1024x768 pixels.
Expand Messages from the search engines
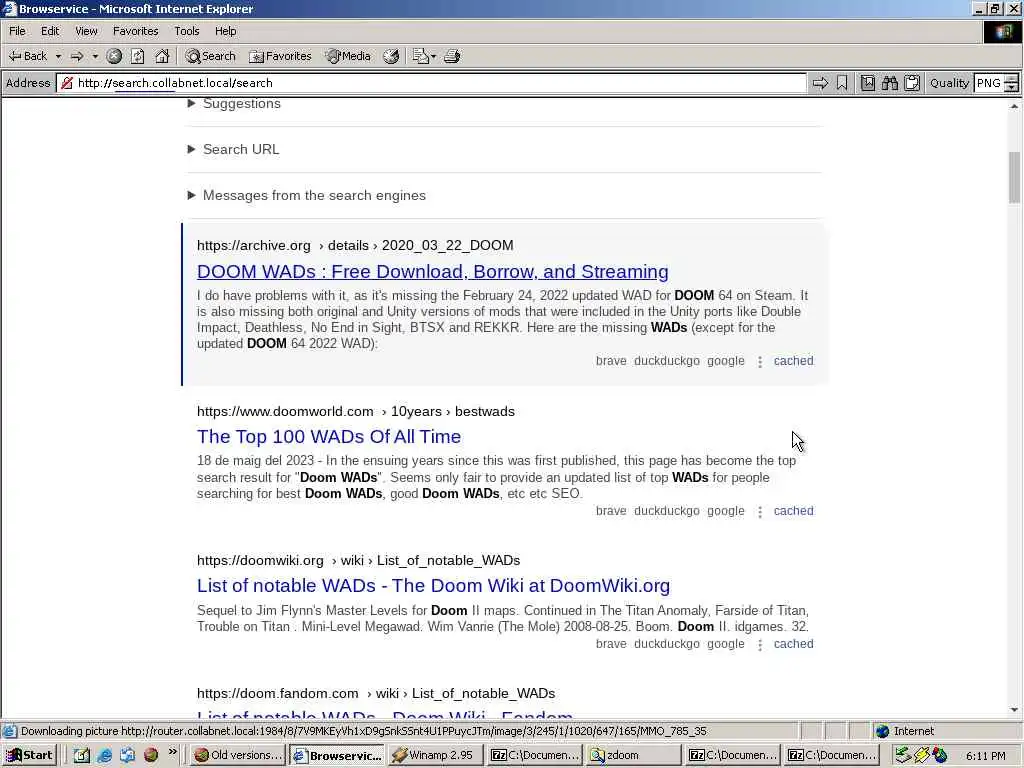coord(306,195)
